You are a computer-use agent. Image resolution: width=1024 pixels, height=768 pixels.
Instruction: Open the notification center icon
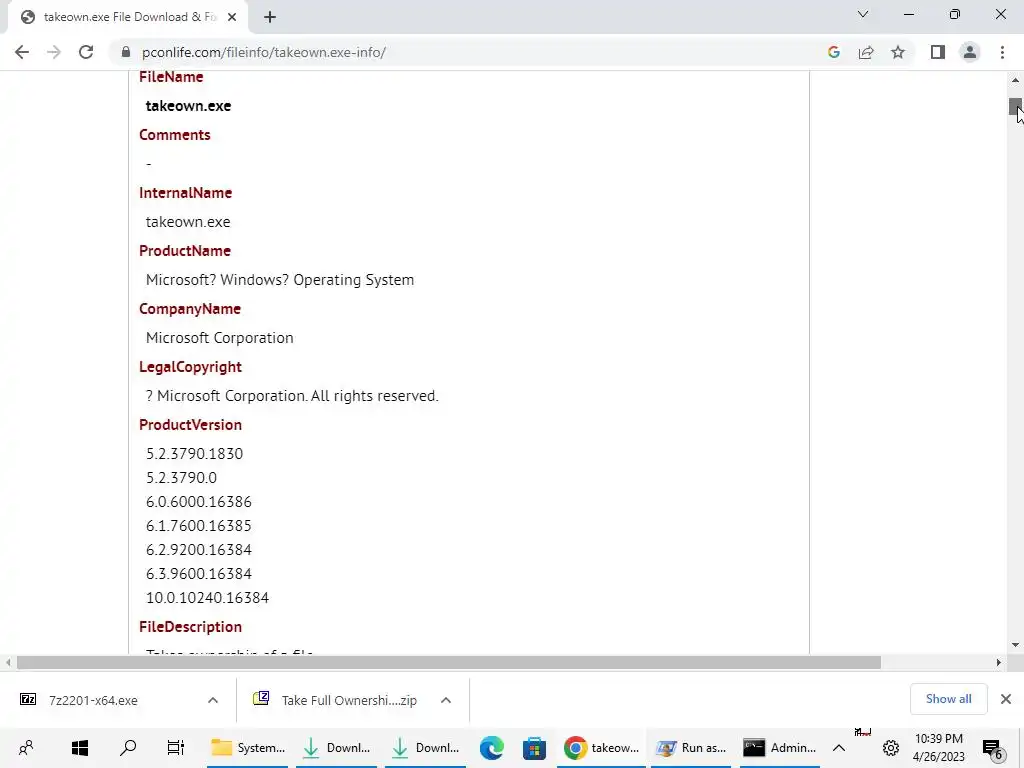pyautogui.click(x=993, y=748)
